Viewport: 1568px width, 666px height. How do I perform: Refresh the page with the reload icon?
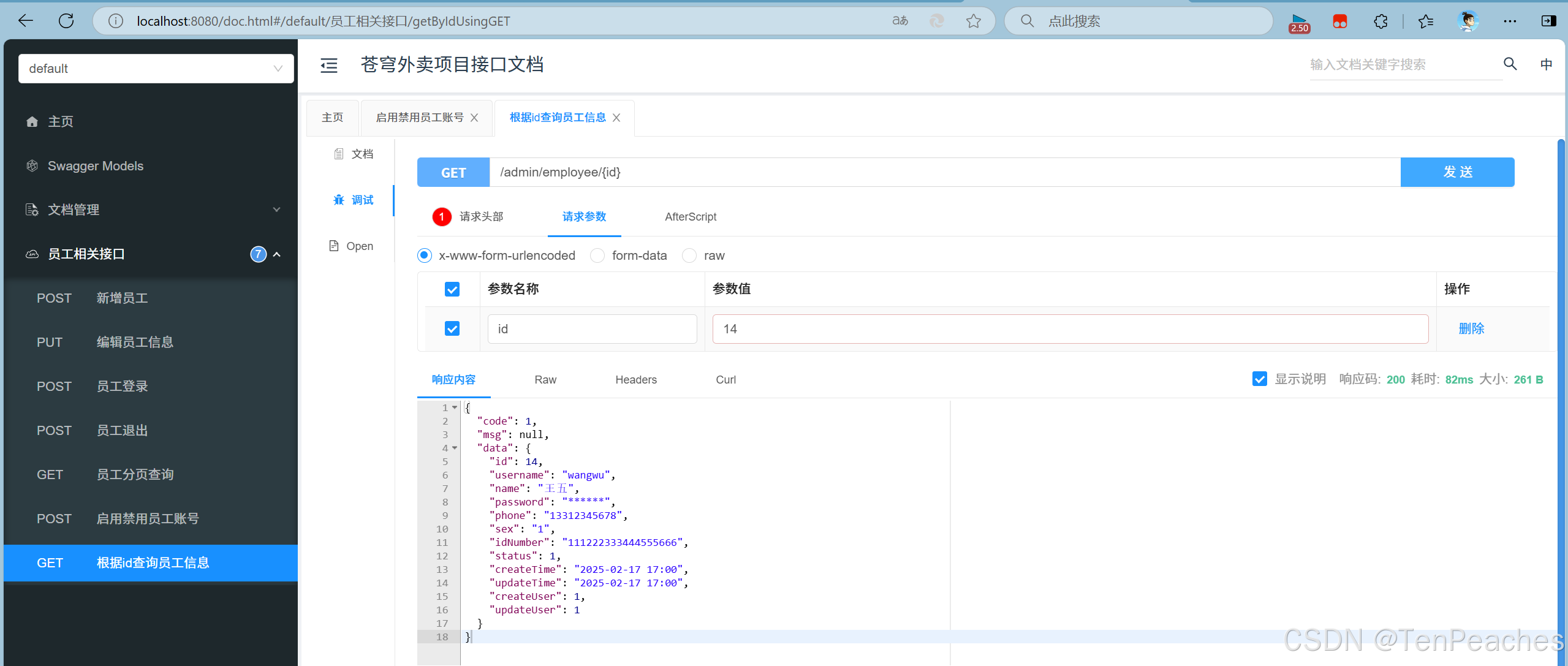click(67, 20)
